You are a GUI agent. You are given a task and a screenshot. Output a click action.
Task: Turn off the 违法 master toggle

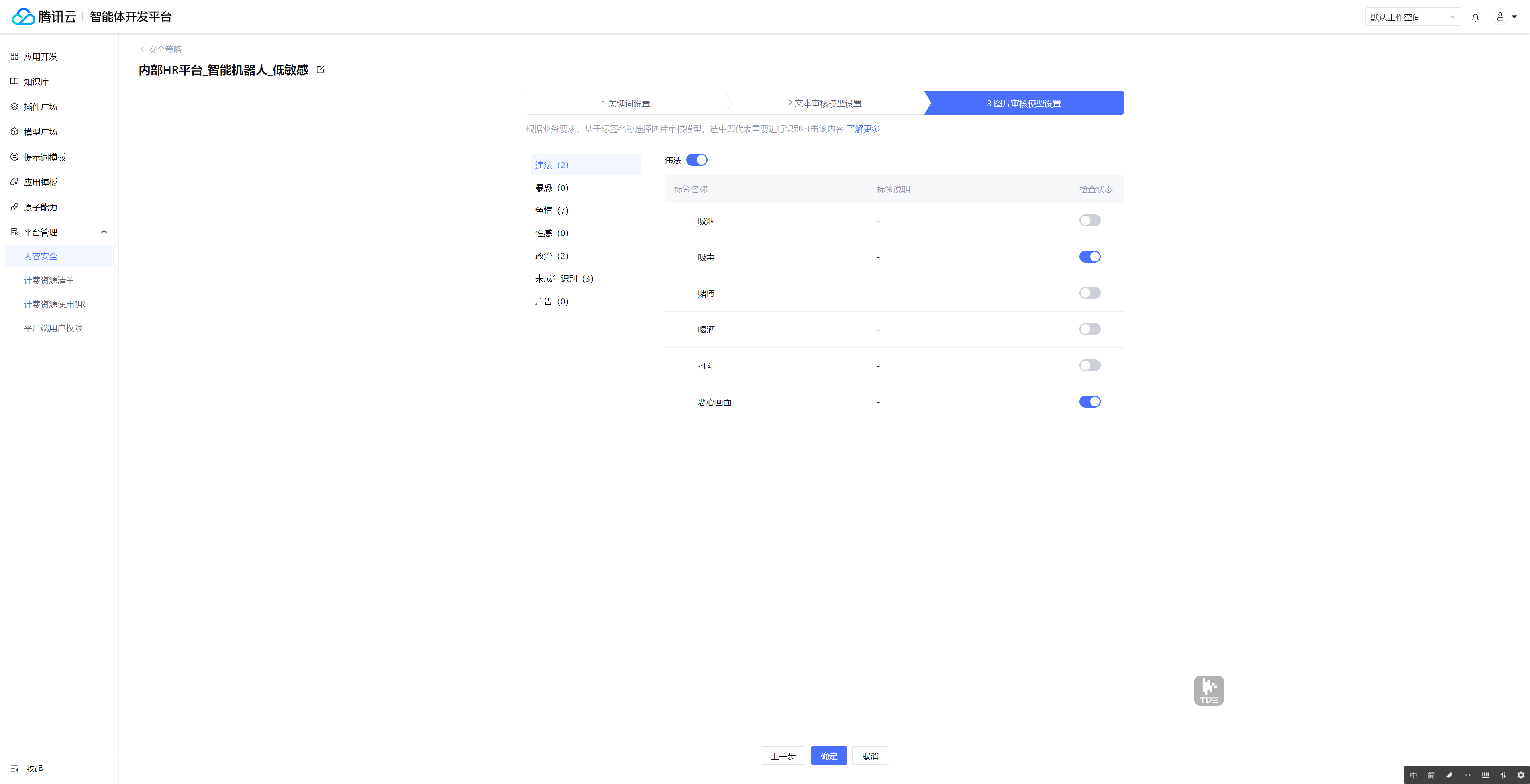(x=696, y=160)
